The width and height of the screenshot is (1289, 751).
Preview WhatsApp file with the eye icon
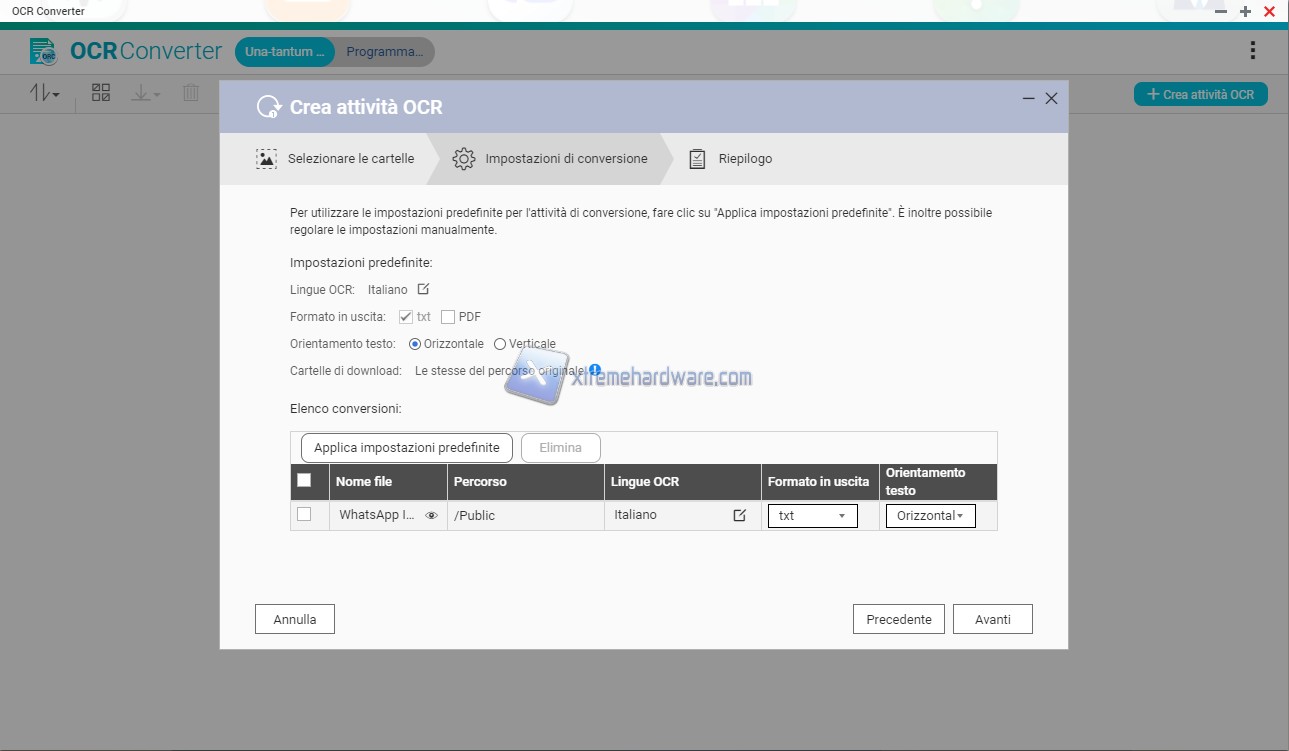[x=431, y=516]
